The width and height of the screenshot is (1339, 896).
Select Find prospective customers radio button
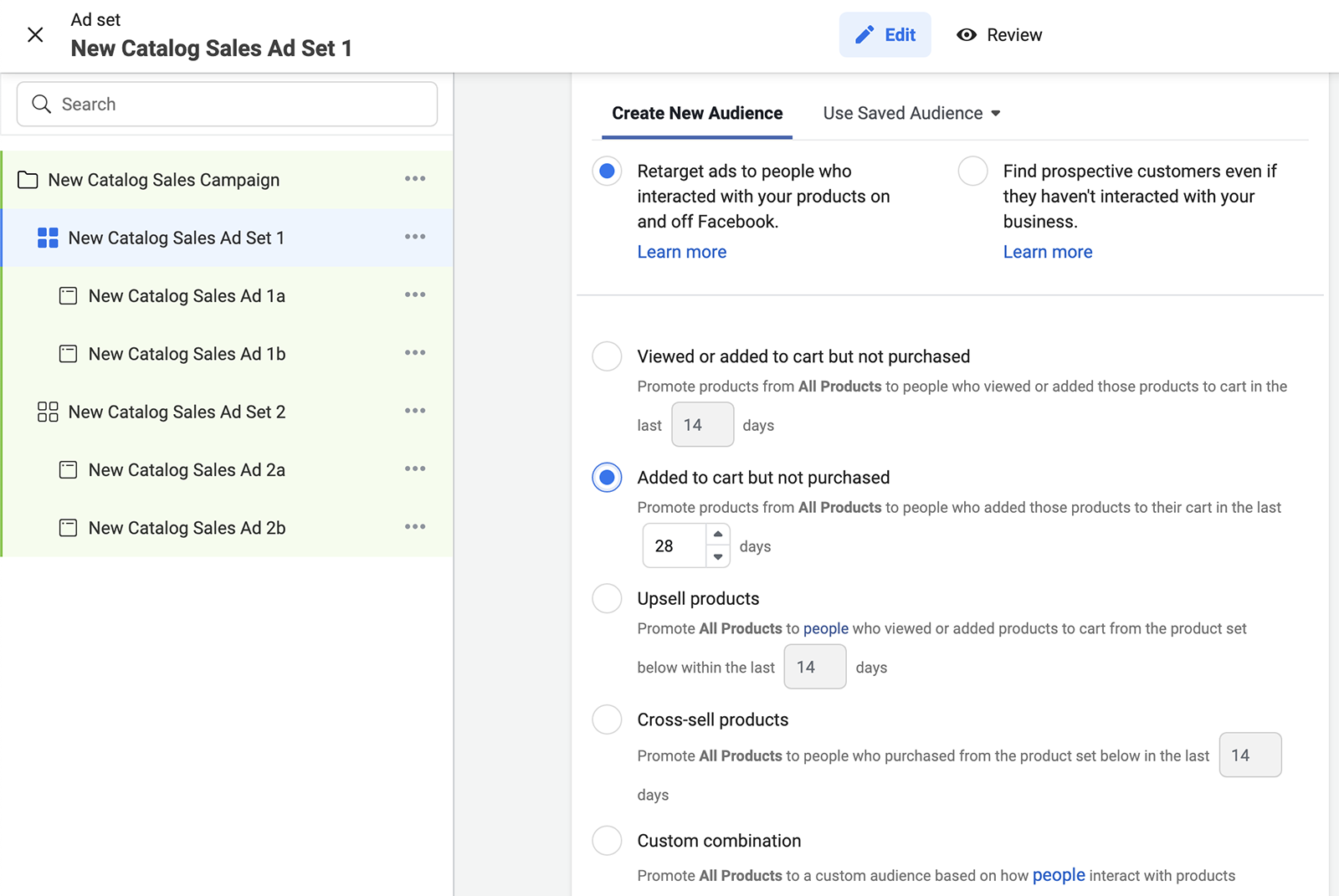(x=972, y=172)
